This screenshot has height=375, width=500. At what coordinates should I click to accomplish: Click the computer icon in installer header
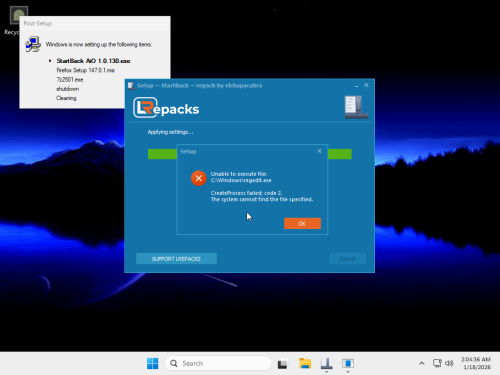click(x=356, y=107)
